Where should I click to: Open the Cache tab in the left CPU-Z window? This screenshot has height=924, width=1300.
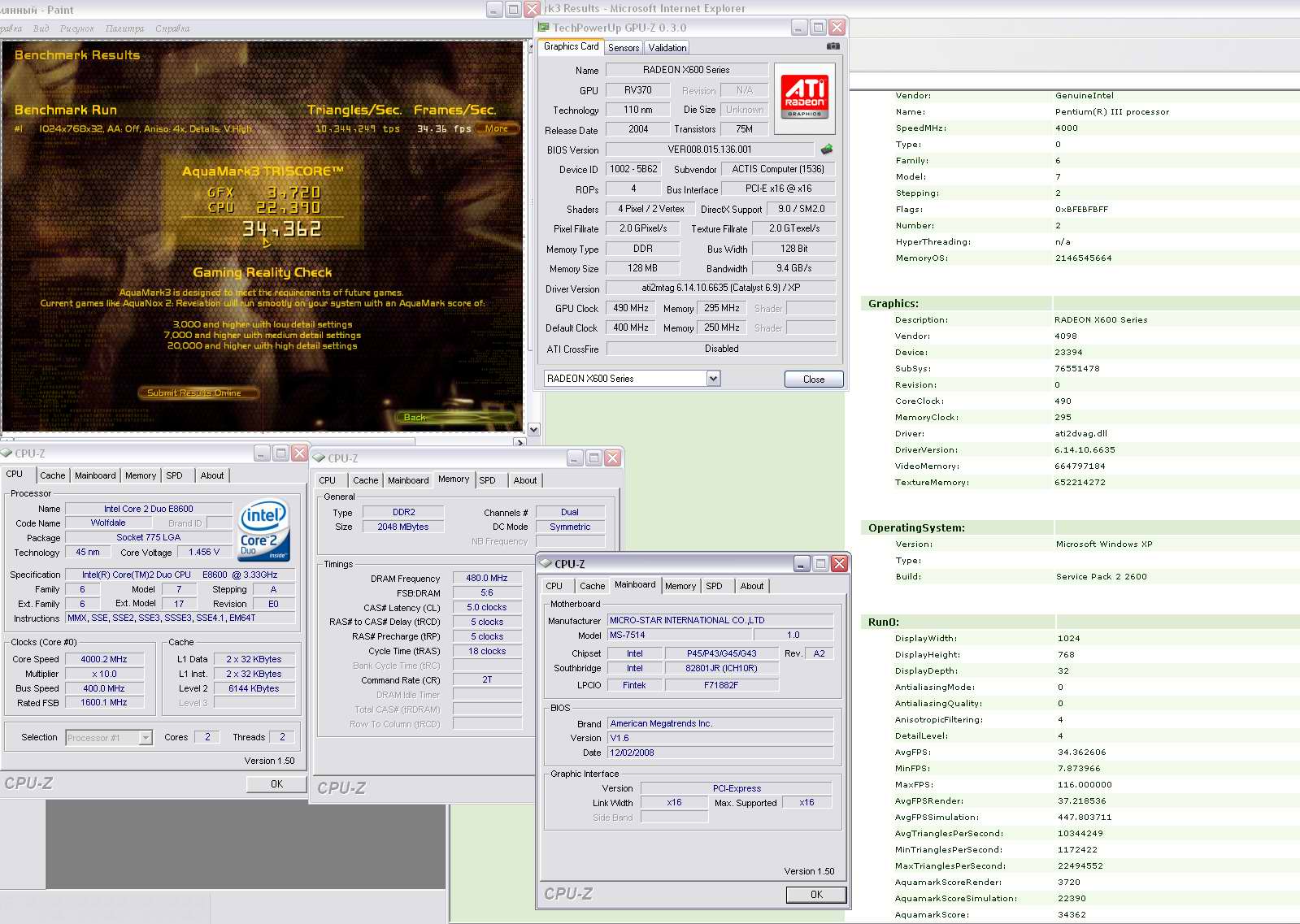(x=53, y=475)
